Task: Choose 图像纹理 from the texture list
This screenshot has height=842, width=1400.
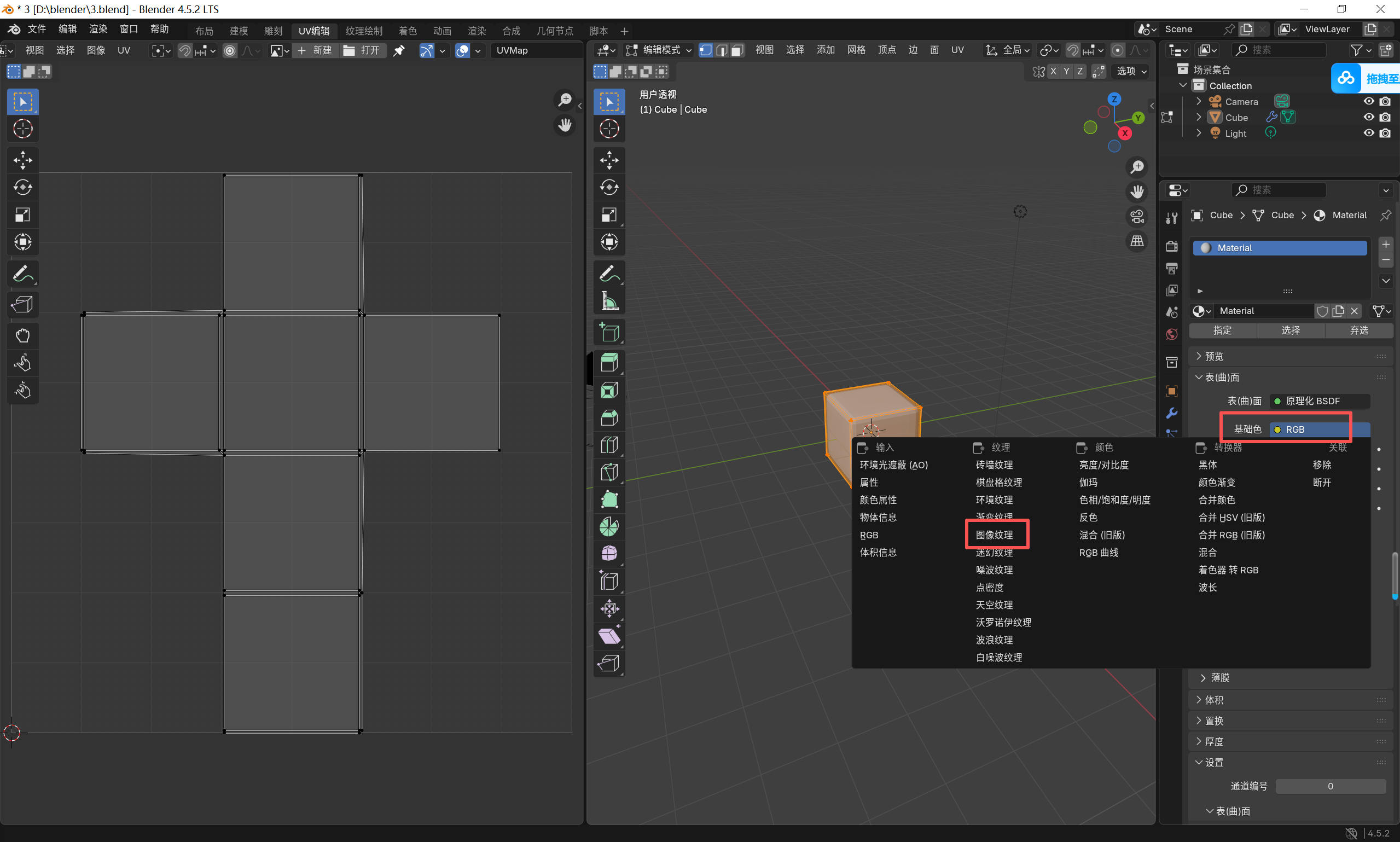Action: 994,535
